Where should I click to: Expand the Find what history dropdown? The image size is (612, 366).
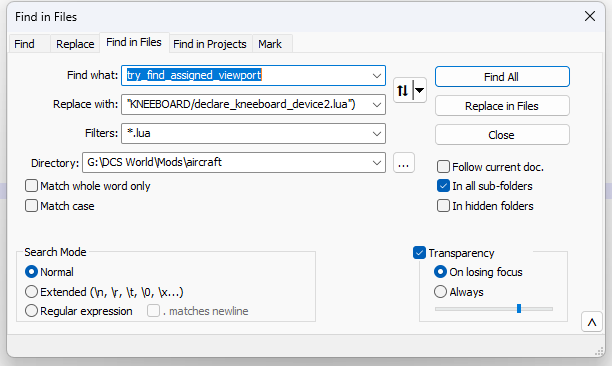377,76
